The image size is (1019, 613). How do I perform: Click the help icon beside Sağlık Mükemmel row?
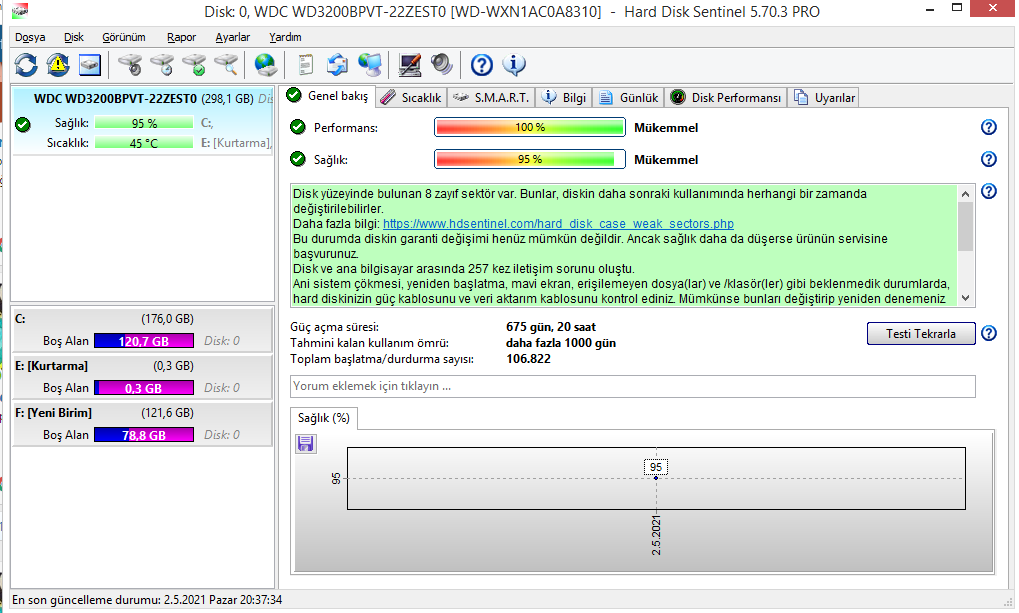click(988, 159)
